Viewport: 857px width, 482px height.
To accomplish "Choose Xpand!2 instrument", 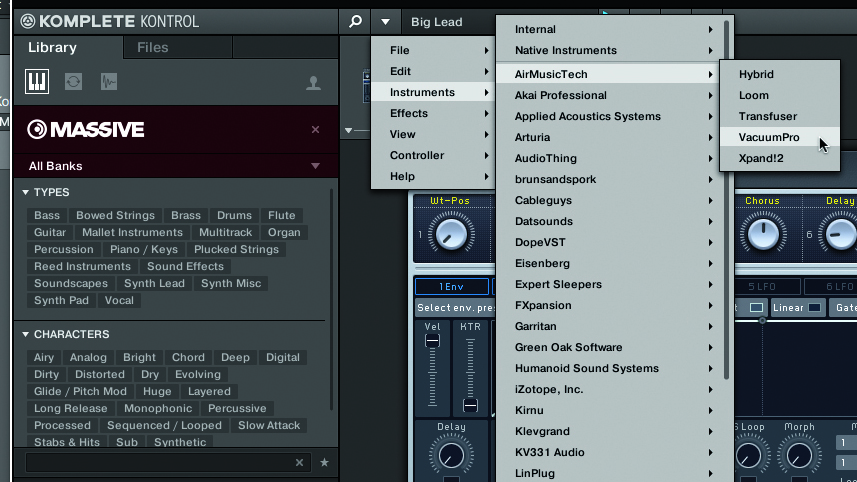I will (x=780, y=158).
